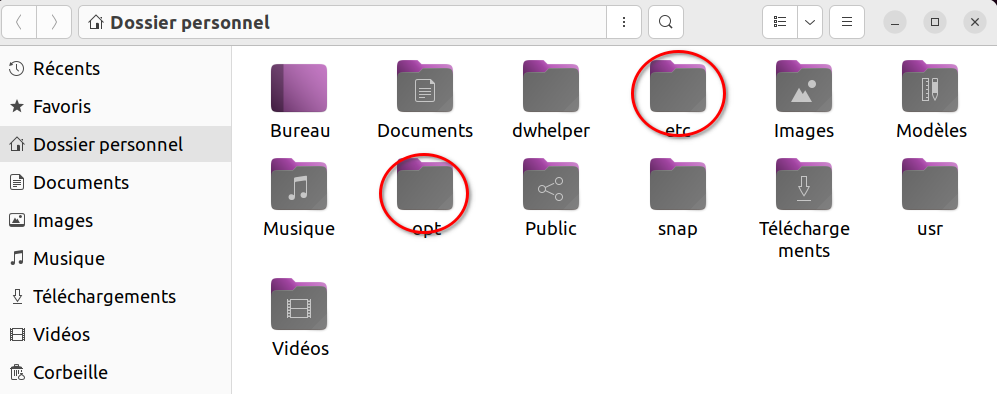The image size is (997, 394).
Task: Close the Files window
Action: [975, 22]
